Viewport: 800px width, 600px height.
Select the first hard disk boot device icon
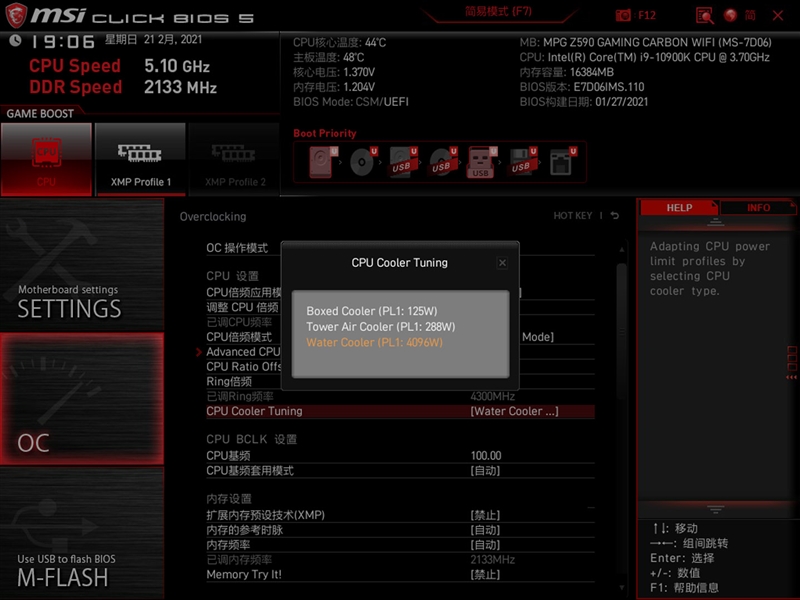click(x=323, y=162)
